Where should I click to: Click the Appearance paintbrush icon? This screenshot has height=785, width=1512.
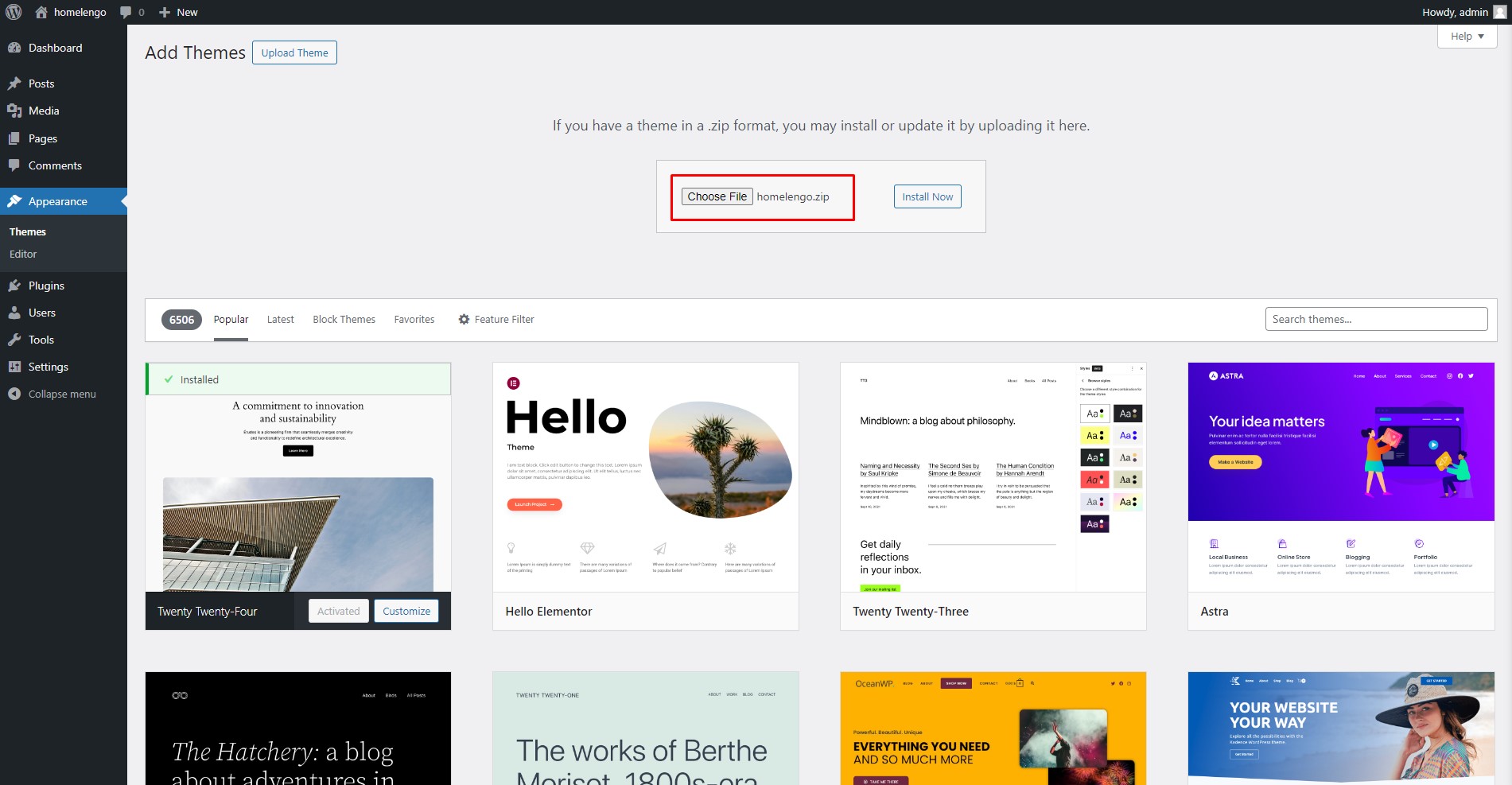point(14,201)
